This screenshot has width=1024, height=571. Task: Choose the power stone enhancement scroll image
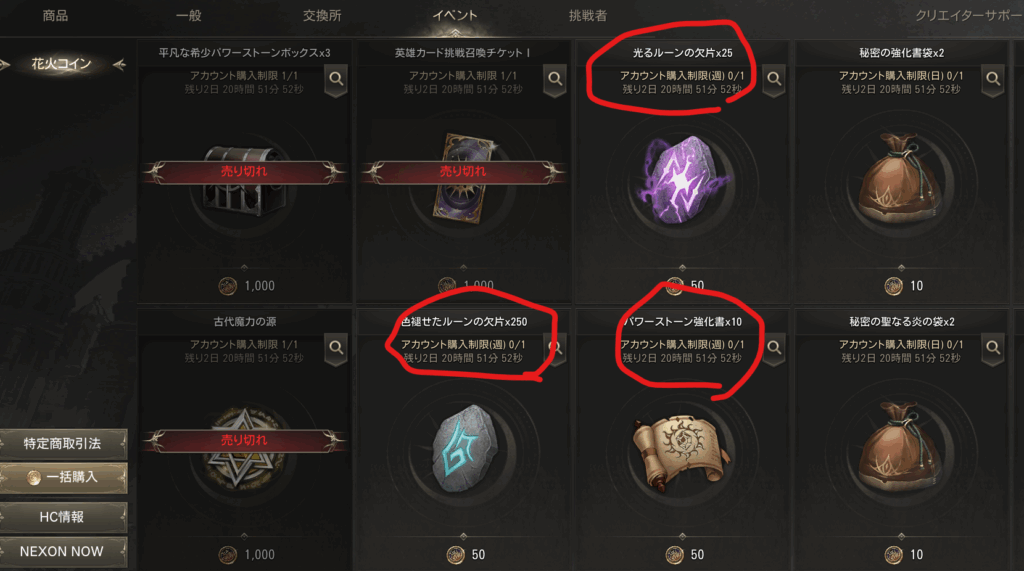click(682, 452)
